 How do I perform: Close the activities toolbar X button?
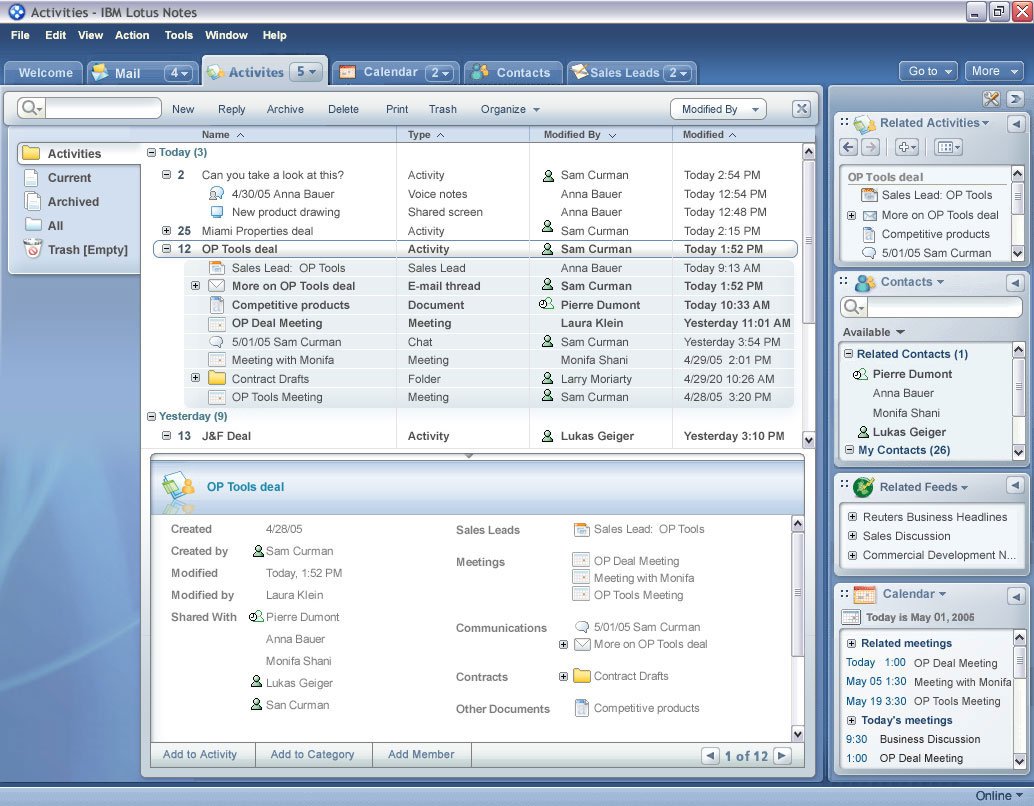pyautogui.click(x=801, y=109)
